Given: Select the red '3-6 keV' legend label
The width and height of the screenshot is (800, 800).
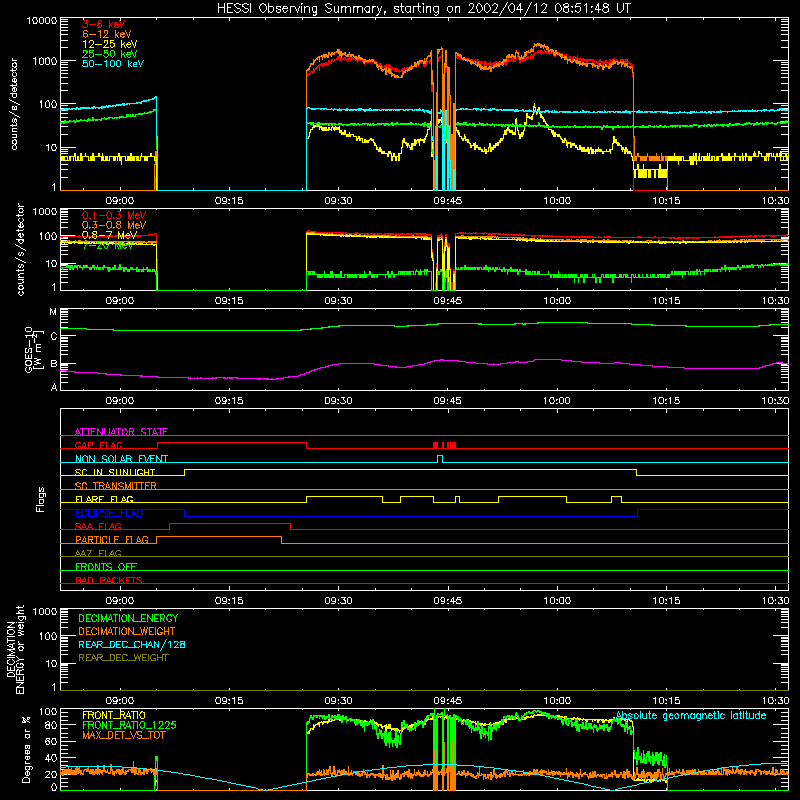Looking at the screenshot, I should coord(104,24).
